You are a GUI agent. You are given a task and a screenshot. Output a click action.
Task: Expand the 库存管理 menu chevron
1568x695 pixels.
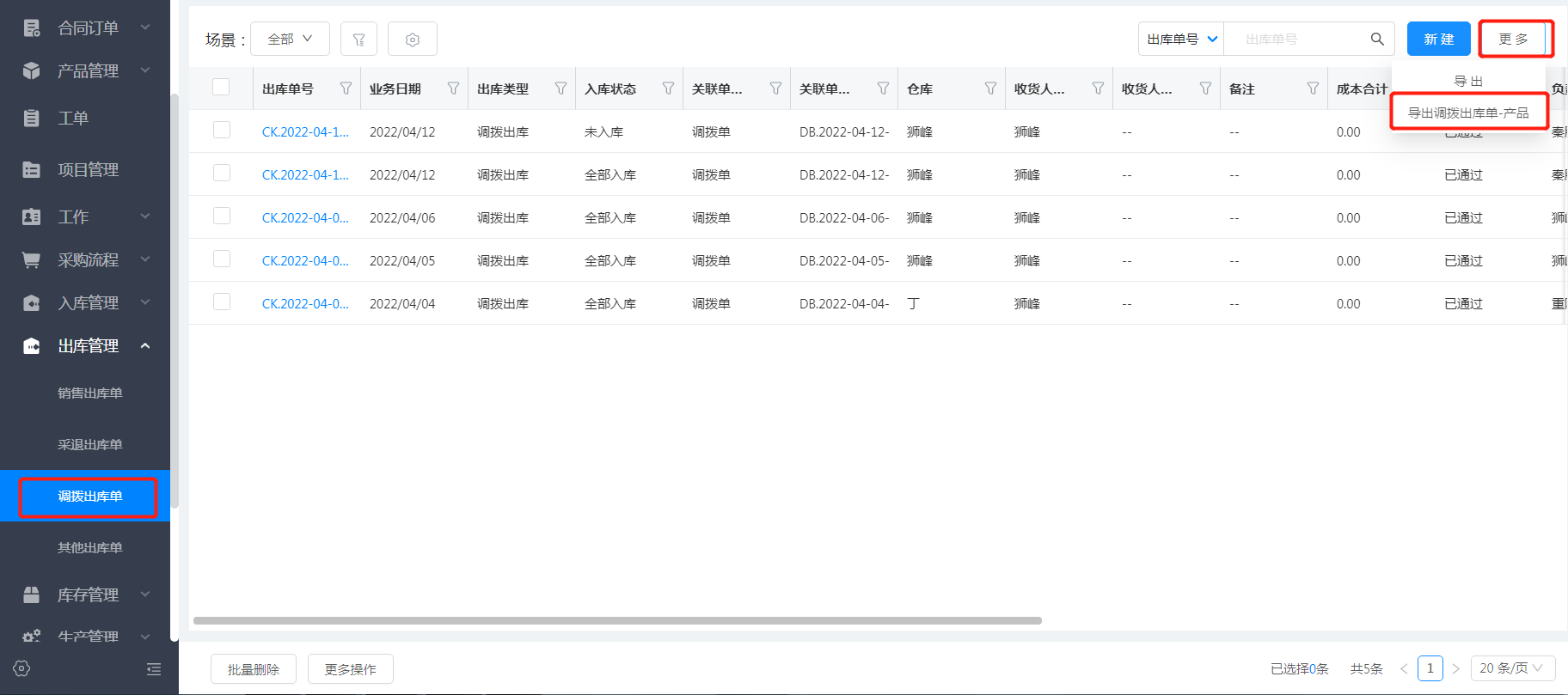[x=145, y=594]
